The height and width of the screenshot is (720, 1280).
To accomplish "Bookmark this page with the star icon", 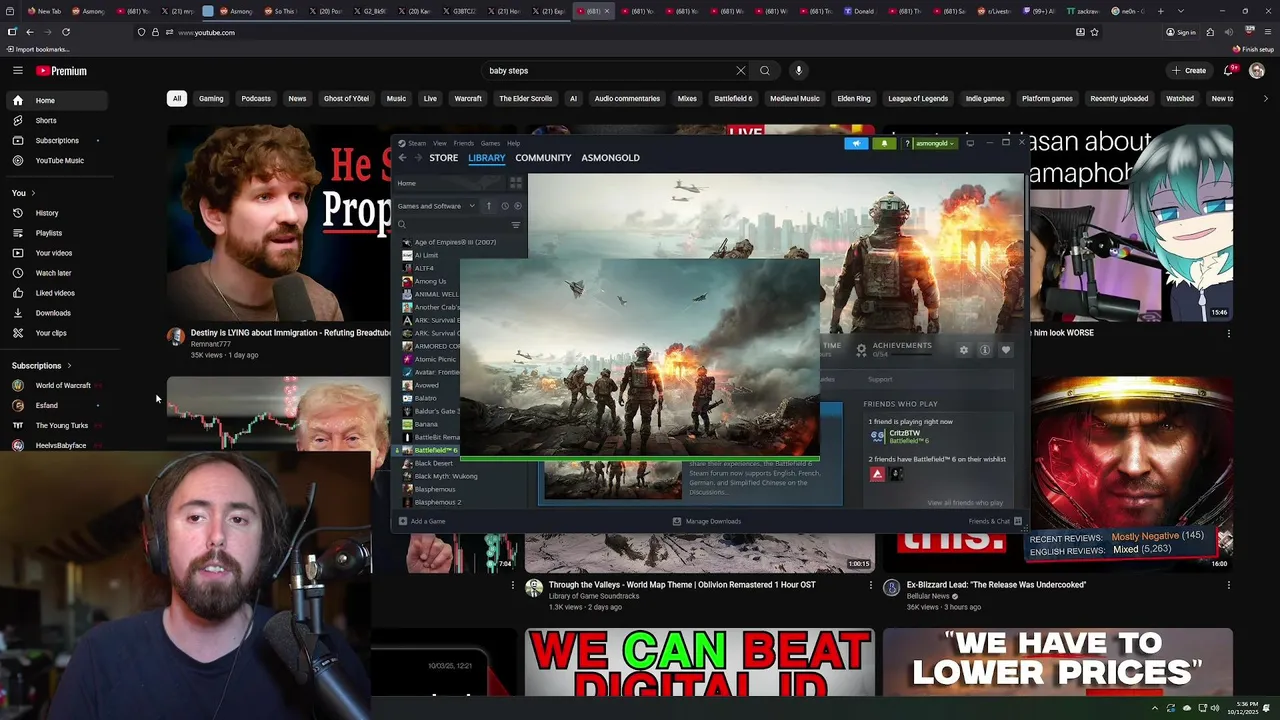I will click(1095, 32).
